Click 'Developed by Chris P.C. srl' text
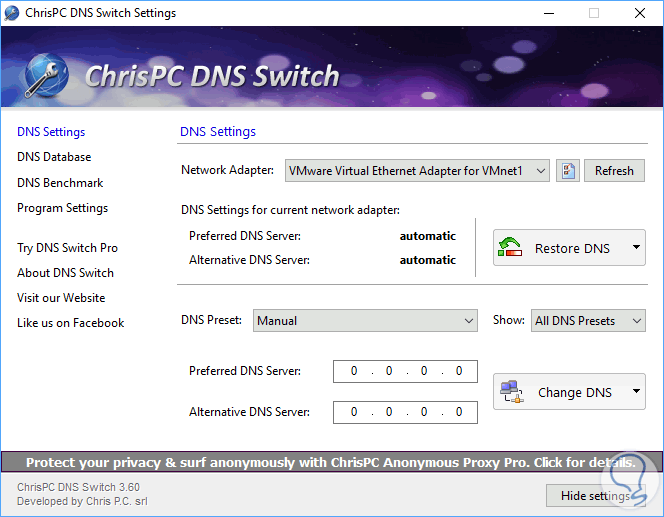 [x=82, y=501]
